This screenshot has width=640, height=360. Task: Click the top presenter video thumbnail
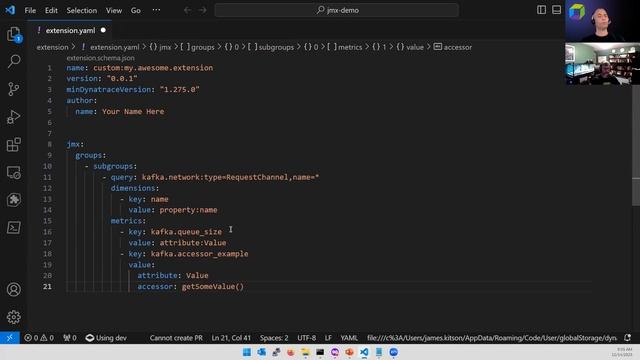click(602, 21)
